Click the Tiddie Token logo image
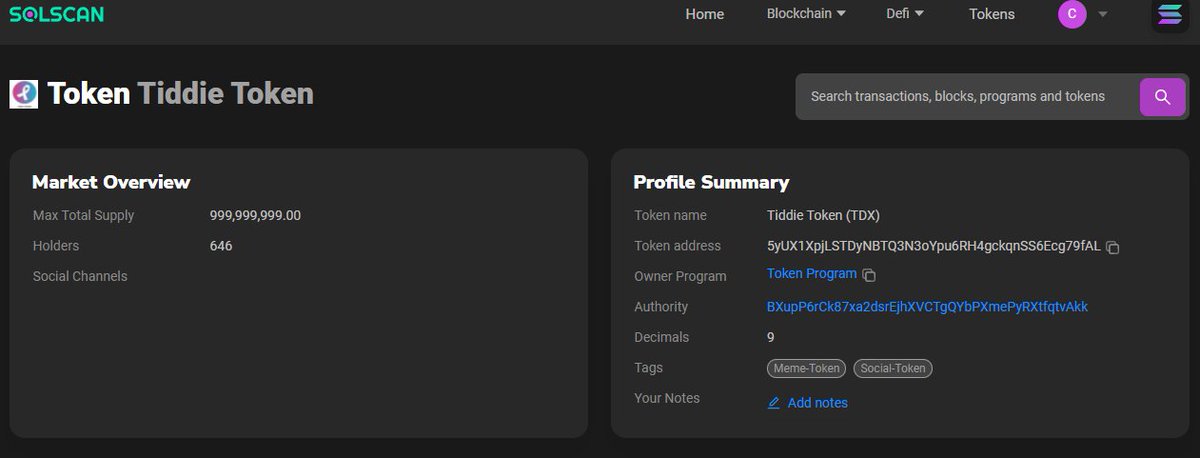The image size is (1200, 458). (x=24, y=94)
